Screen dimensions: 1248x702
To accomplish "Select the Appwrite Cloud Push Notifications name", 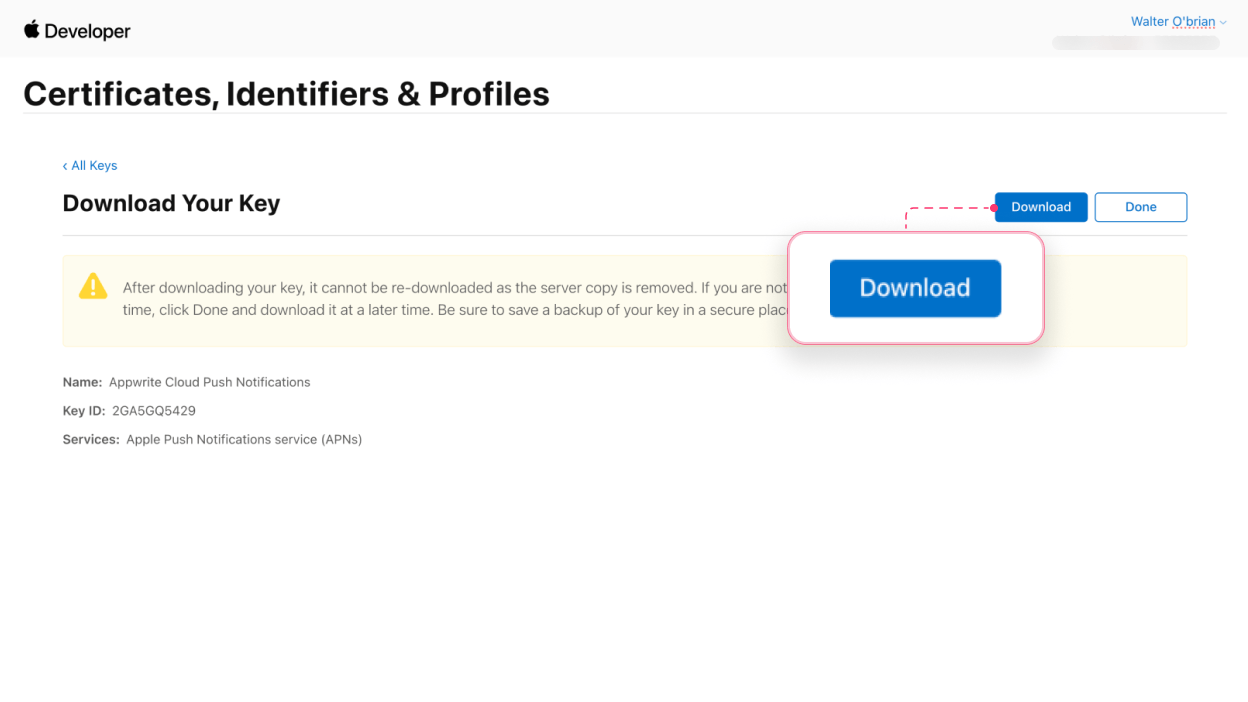I will coord(209,382).
